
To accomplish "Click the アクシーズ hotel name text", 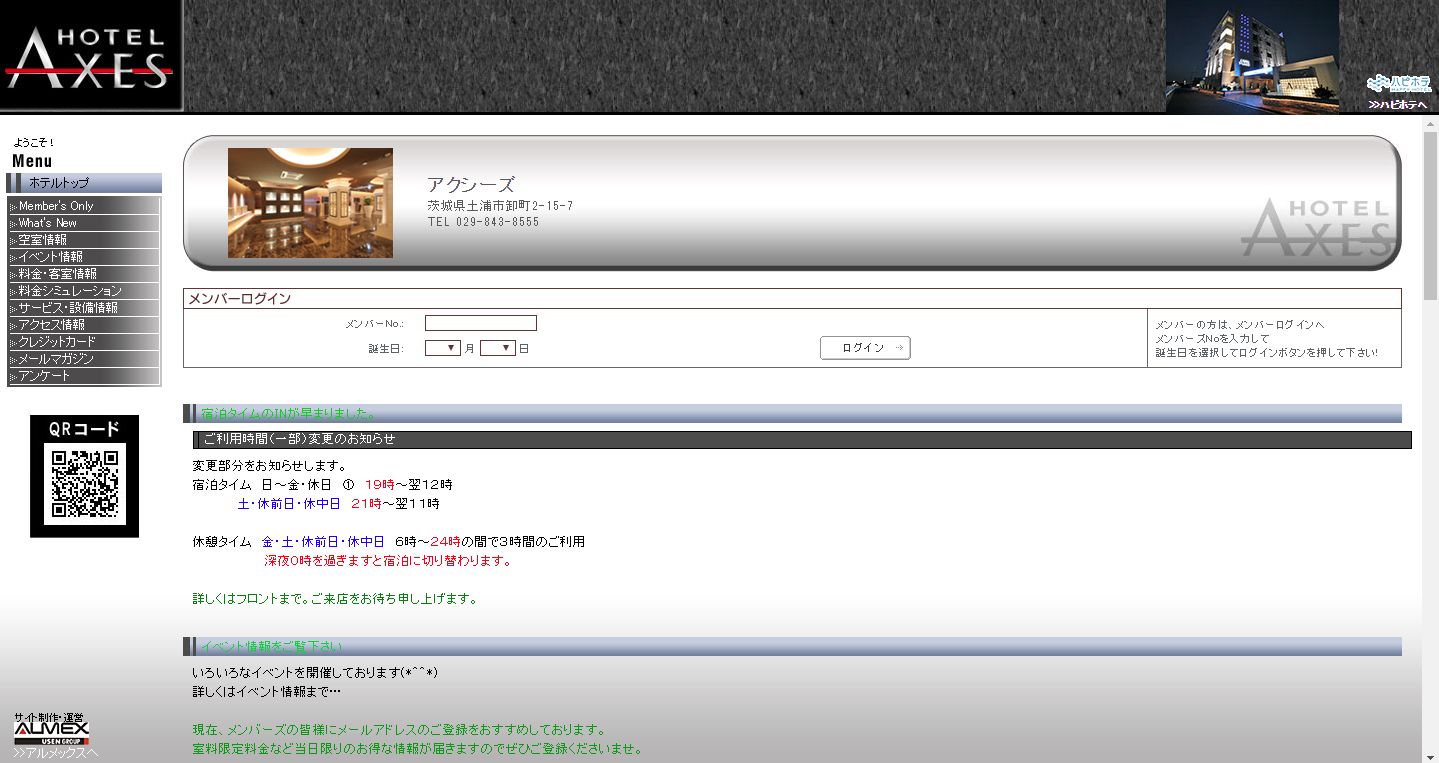I will coord(470,185).
